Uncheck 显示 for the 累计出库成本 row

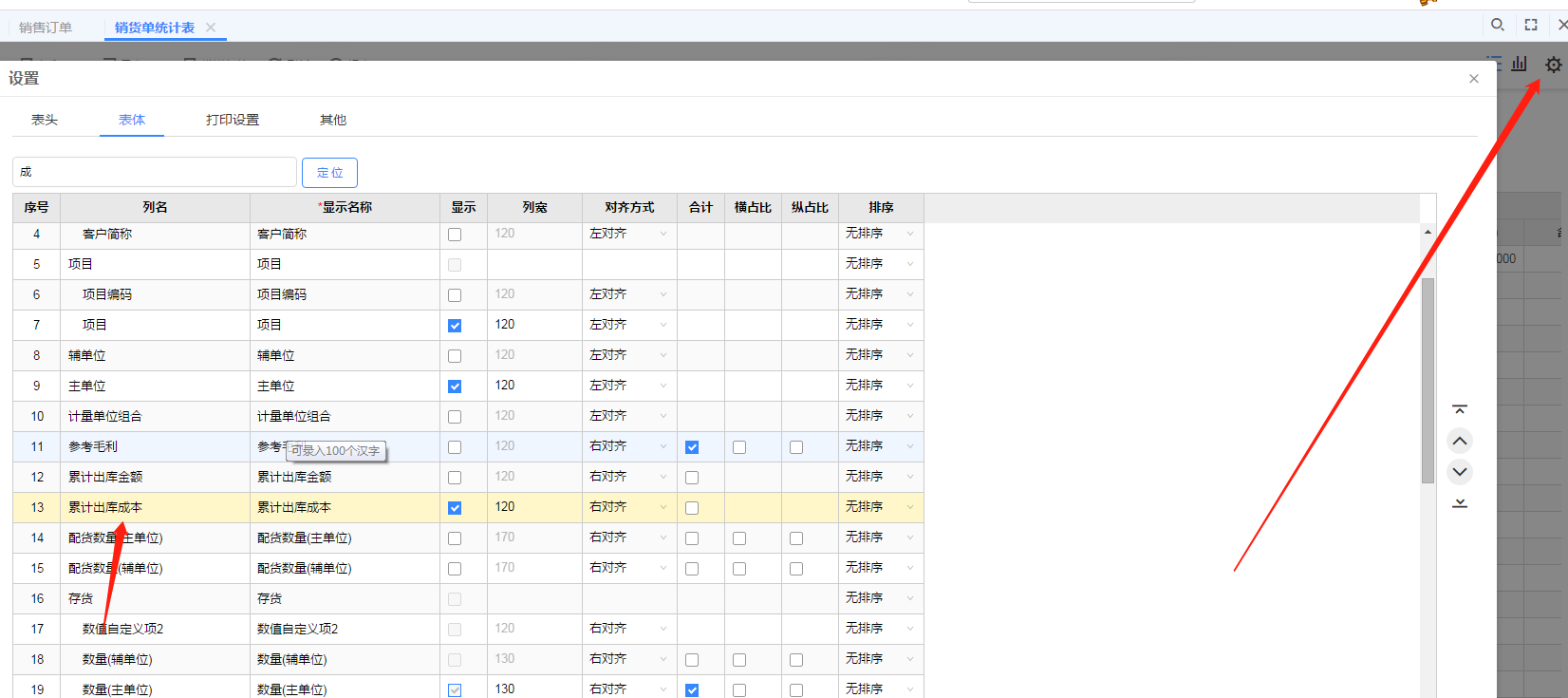point(455,508)
